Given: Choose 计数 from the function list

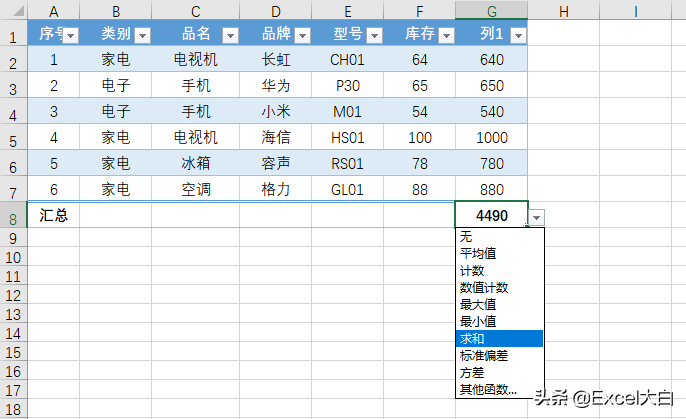Looking at the screenshot, I should tap(499, 270).
